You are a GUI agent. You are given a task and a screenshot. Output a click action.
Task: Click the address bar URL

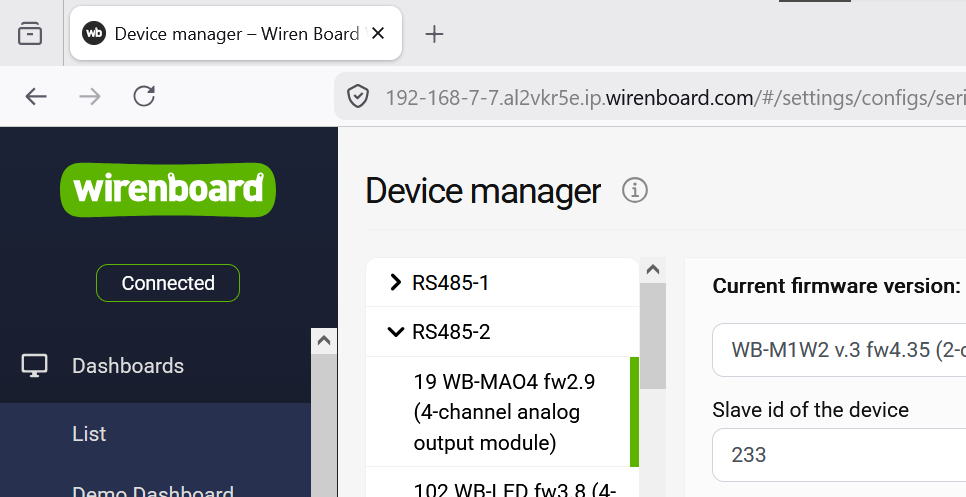point(675,97)
